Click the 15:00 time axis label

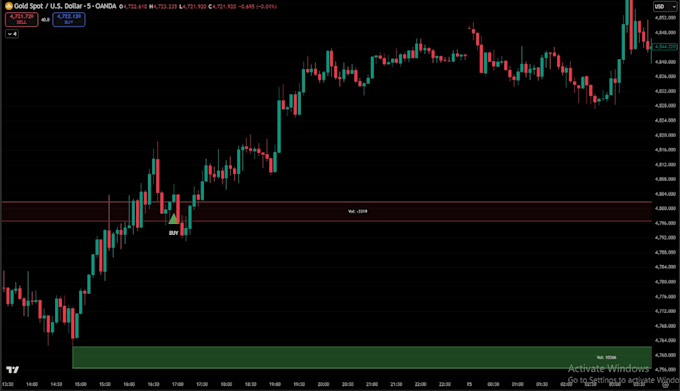click(81, 384)
